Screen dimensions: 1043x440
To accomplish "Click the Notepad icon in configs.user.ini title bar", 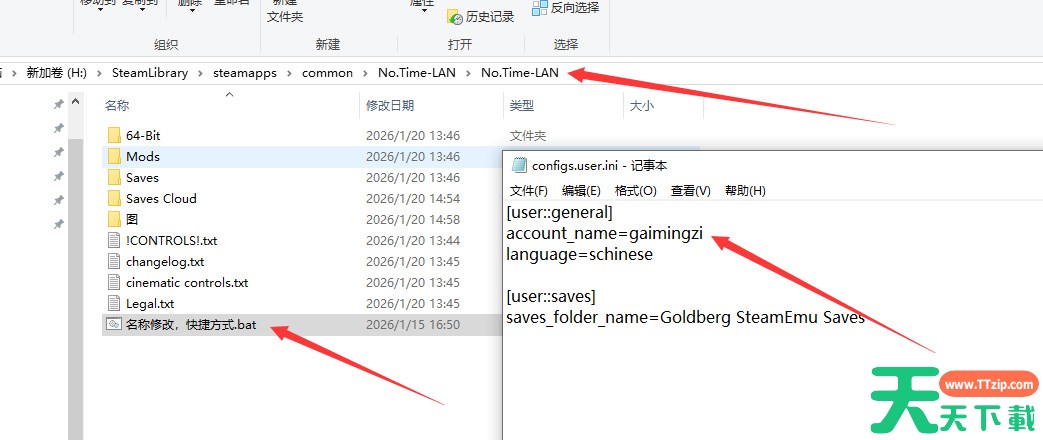I will [520, 165].
